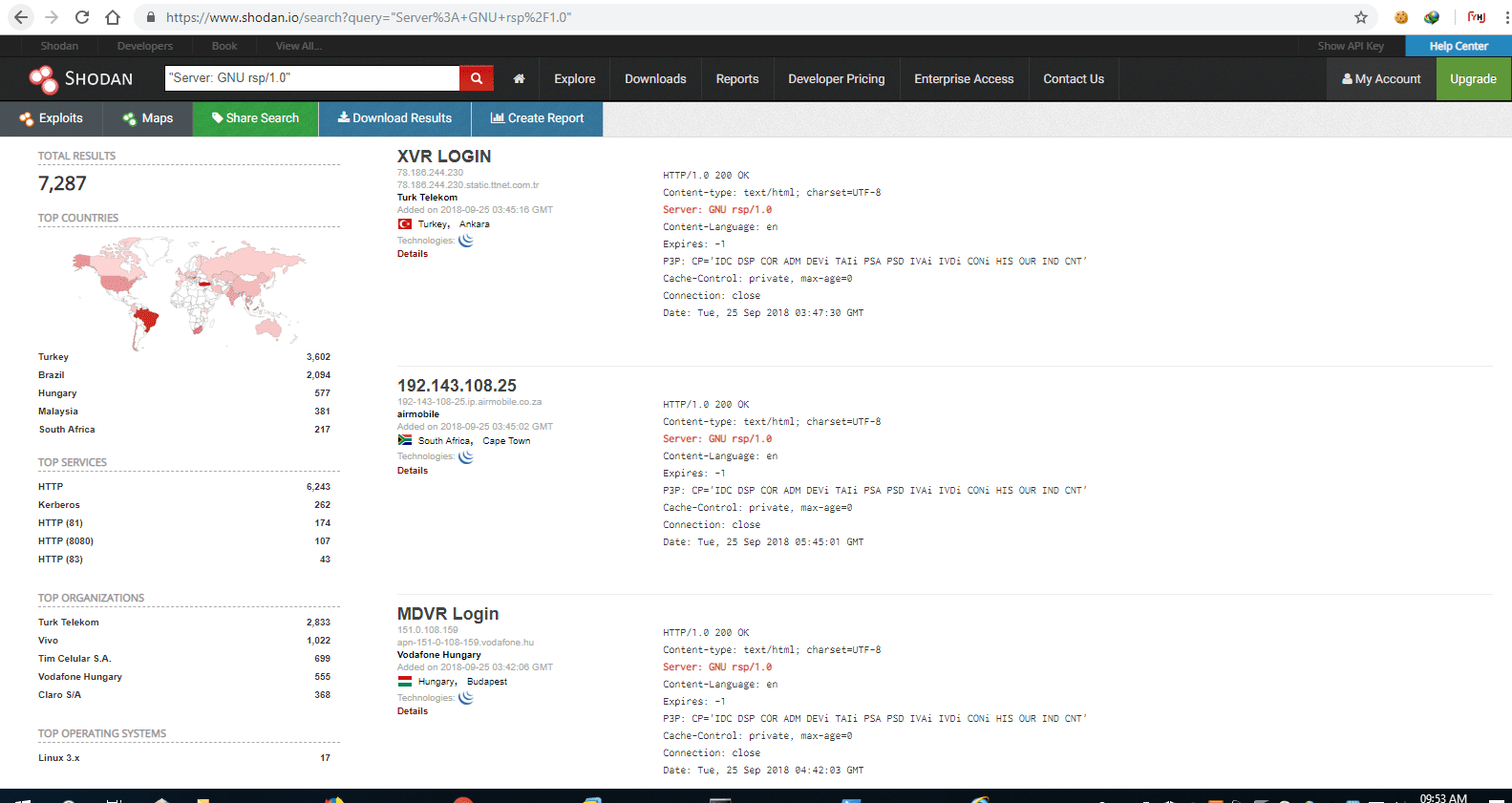This screenshot has height=803, width=1512.
Task: Click Share Search button
Action: (x=256, y=118)
